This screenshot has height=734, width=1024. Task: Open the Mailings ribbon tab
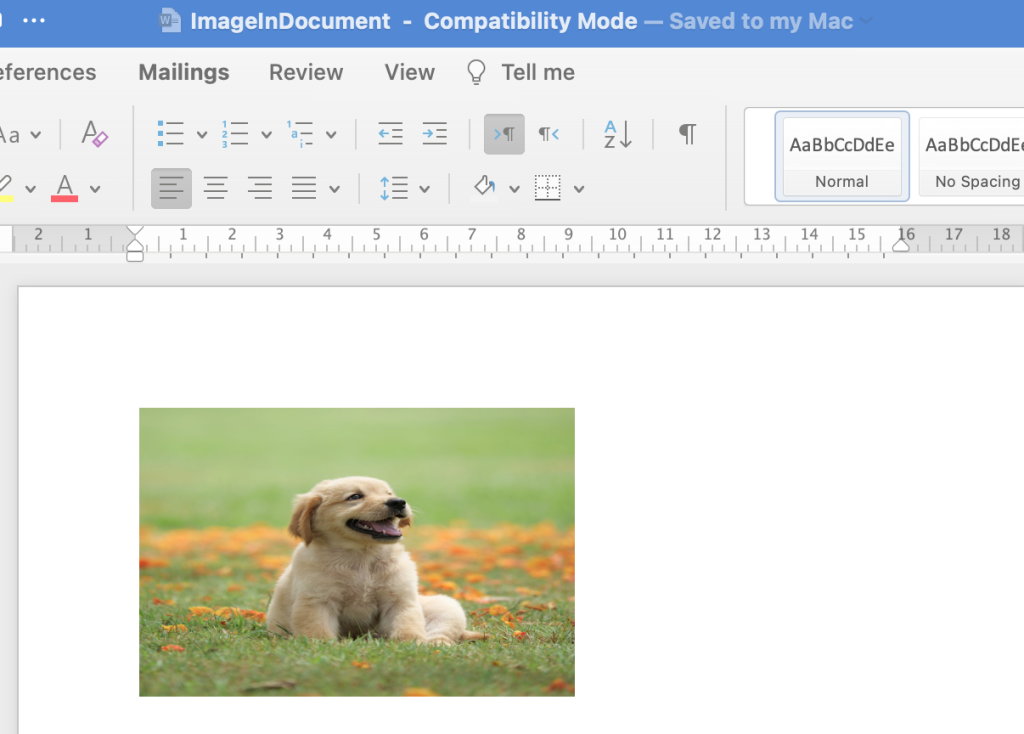pos(184,72)
